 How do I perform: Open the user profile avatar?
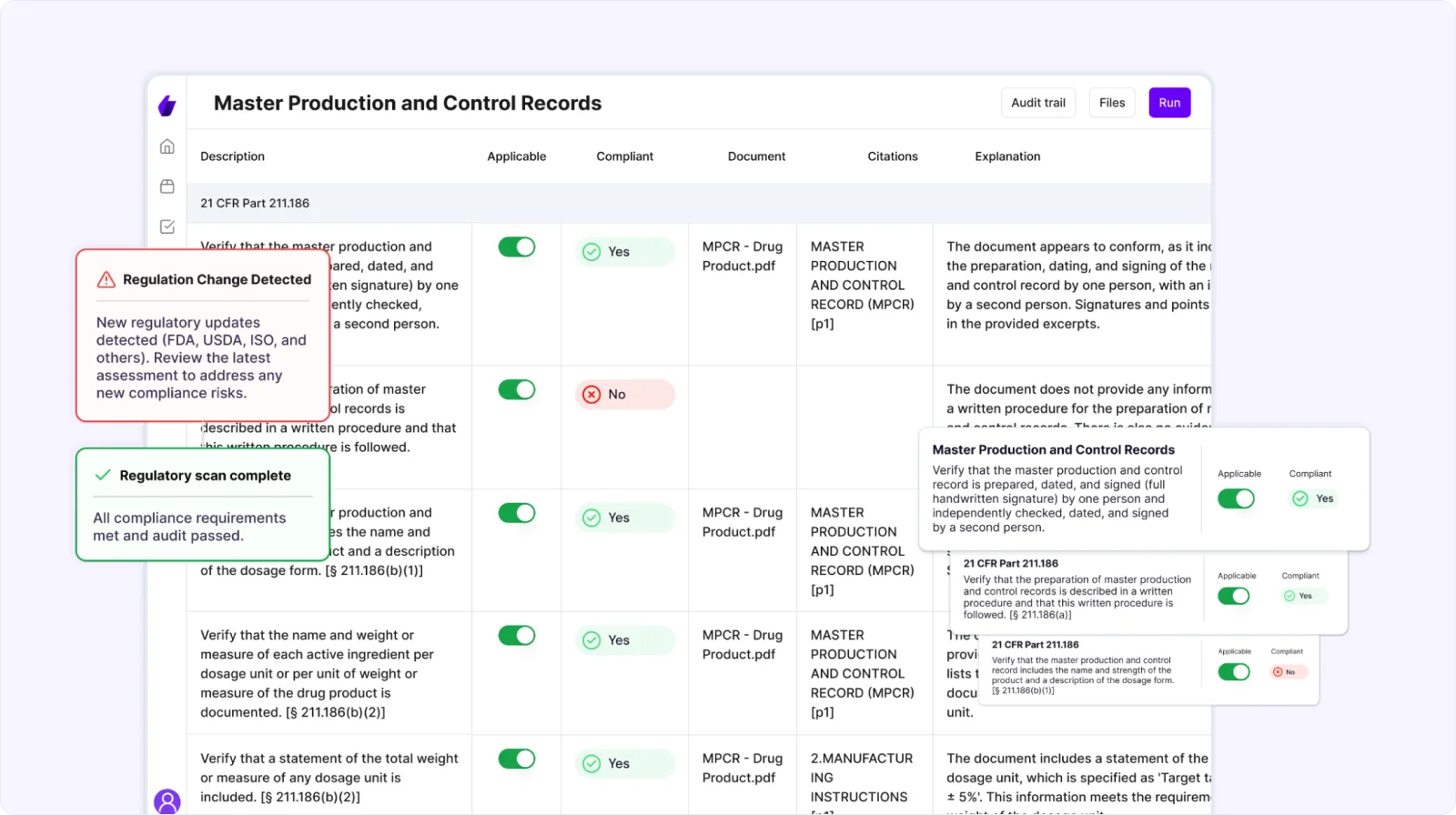167,801
